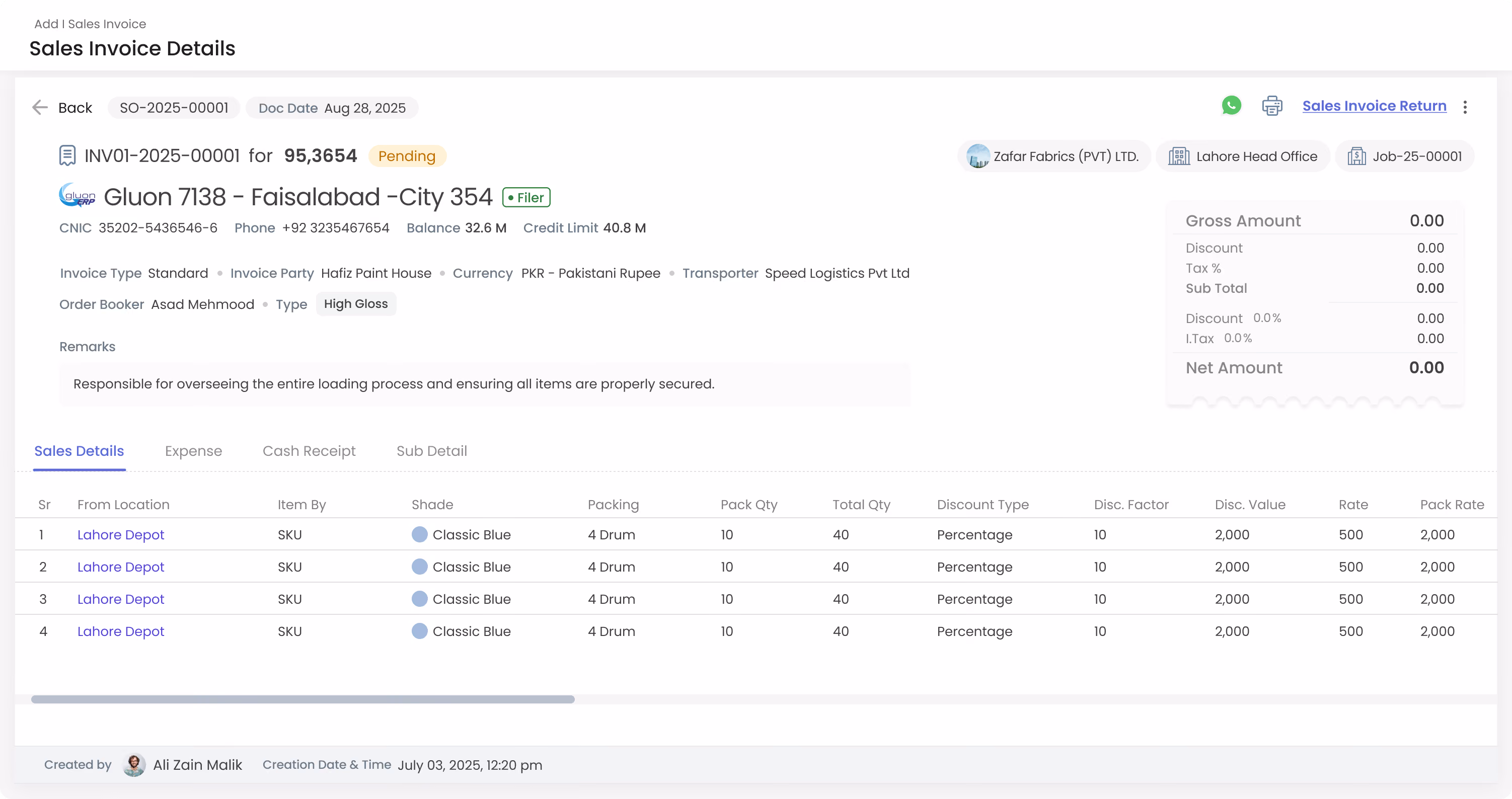Viewport: 1512px width, 799px height.
Task: Click Asad Mehmood order booker name
Action: (x=202, y=304)
